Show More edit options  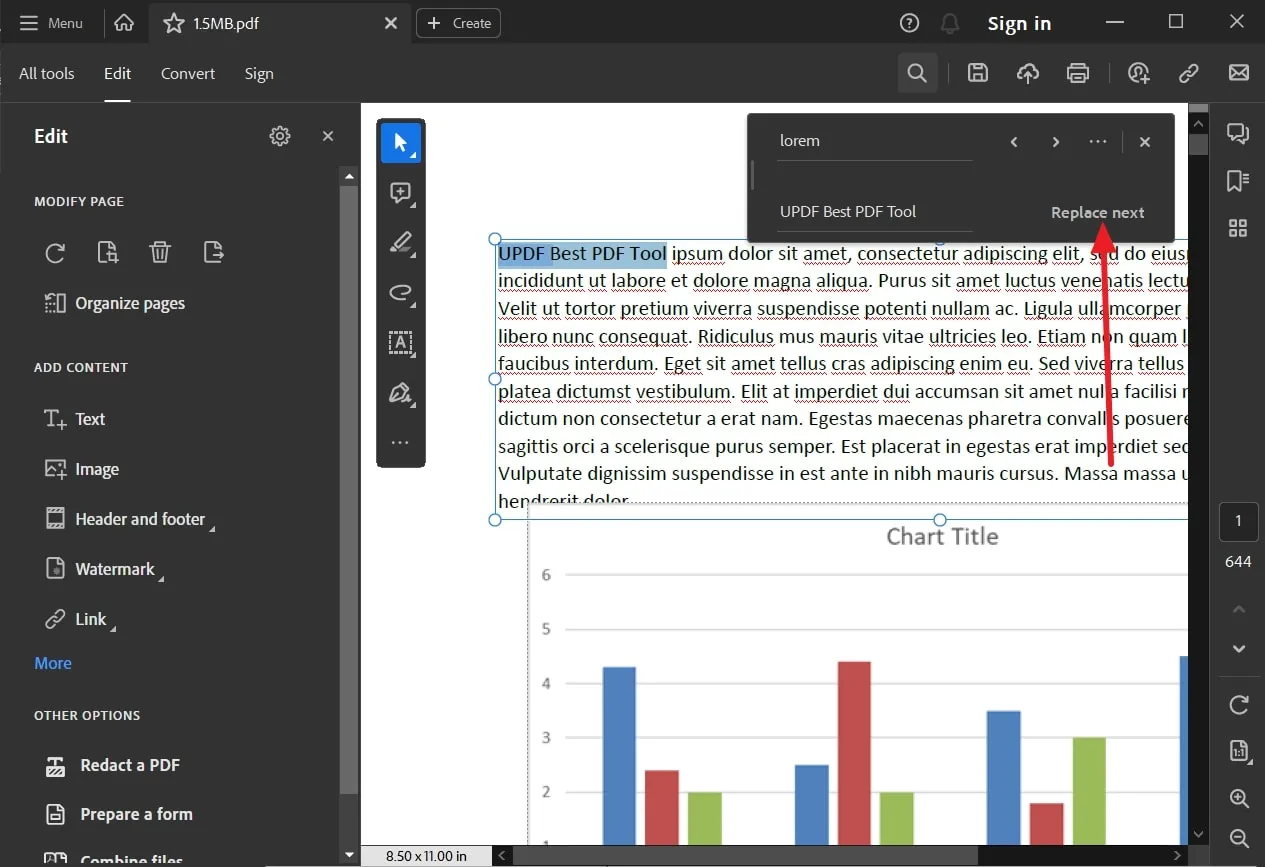tap(53, 663)
